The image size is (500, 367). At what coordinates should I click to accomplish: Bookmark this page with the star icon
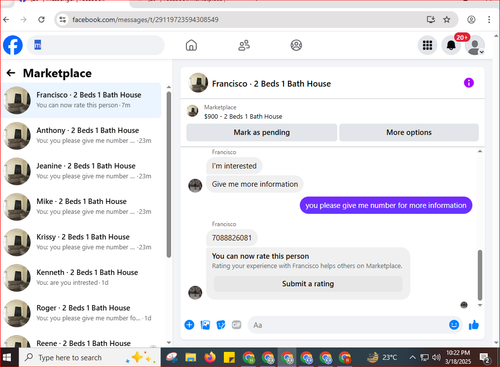[447, 20]
